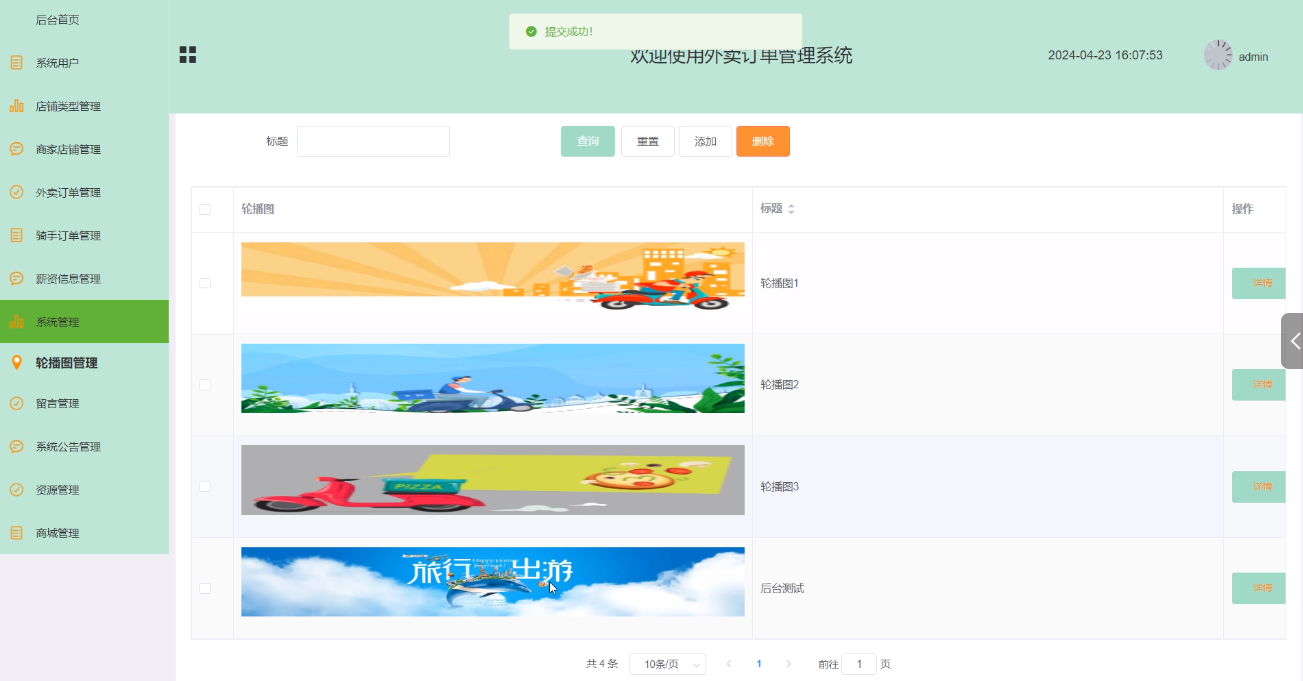1303x681 pixels.
Task: Click the 重置 reset button
Action: pos(648,141)
